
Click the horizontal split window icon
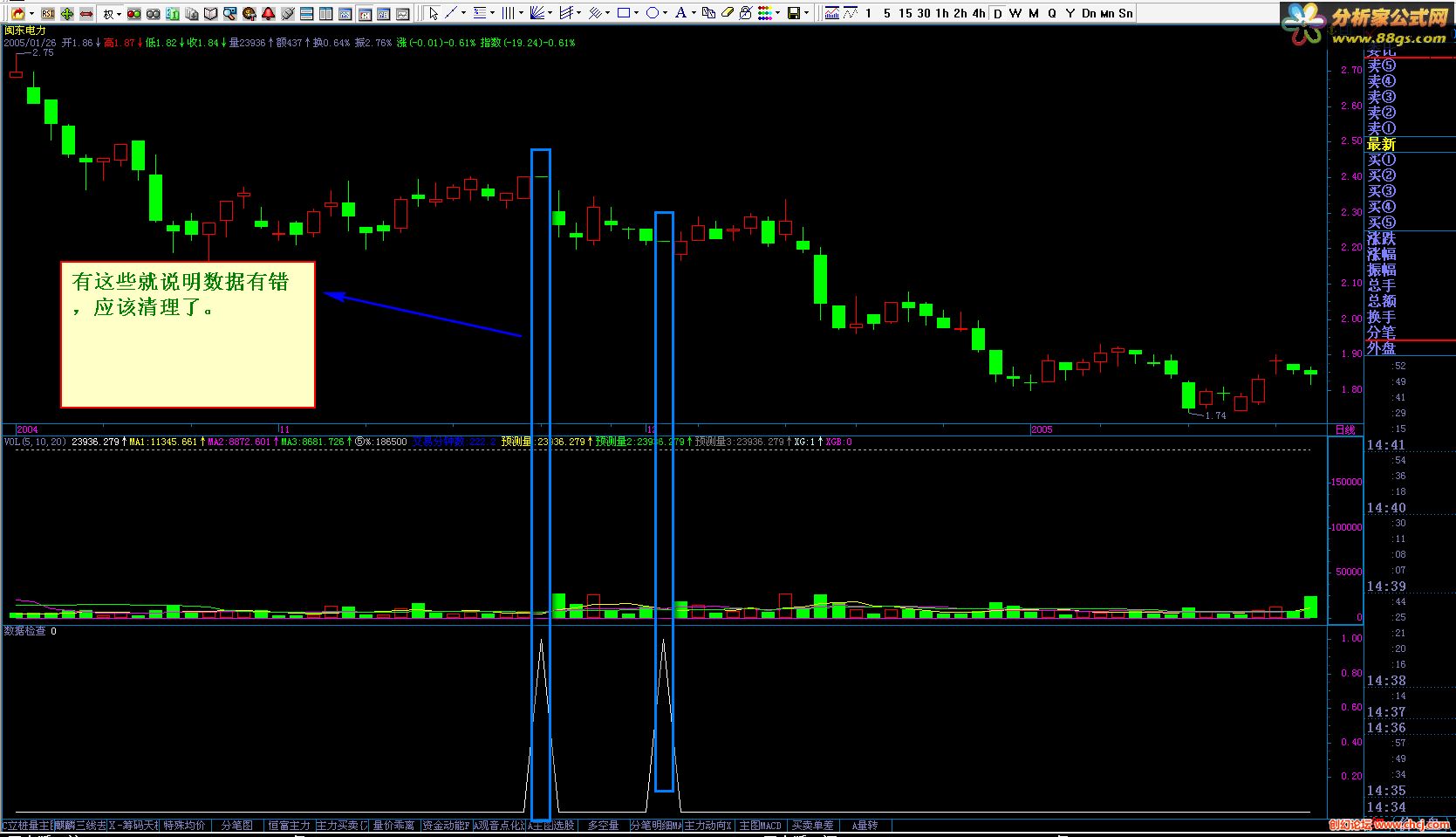point(306,14)
